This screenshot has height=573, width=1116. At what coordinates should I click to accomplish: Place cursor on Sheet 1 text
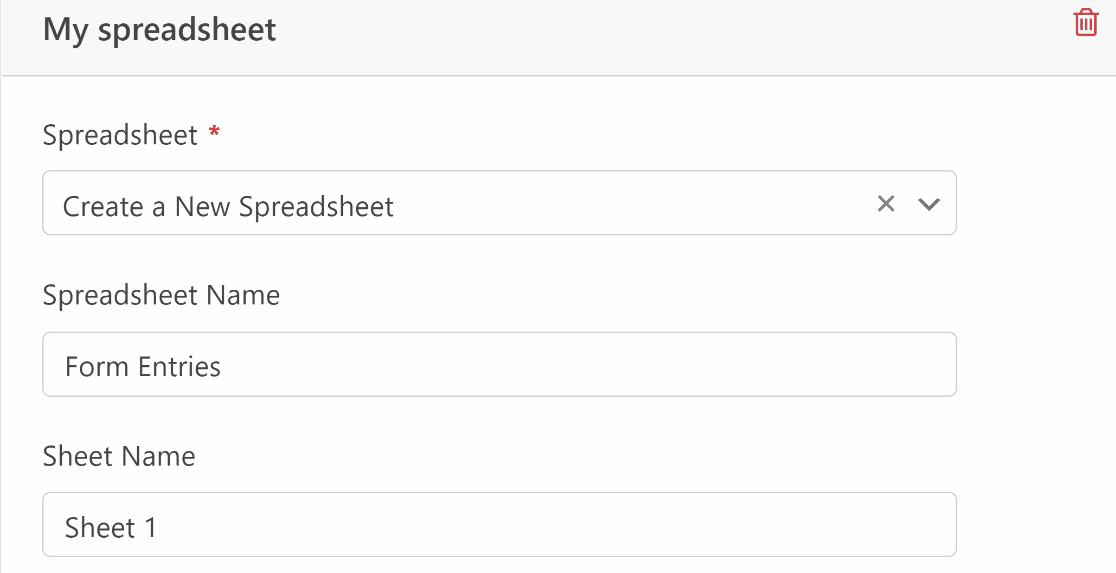pos(110,527)
